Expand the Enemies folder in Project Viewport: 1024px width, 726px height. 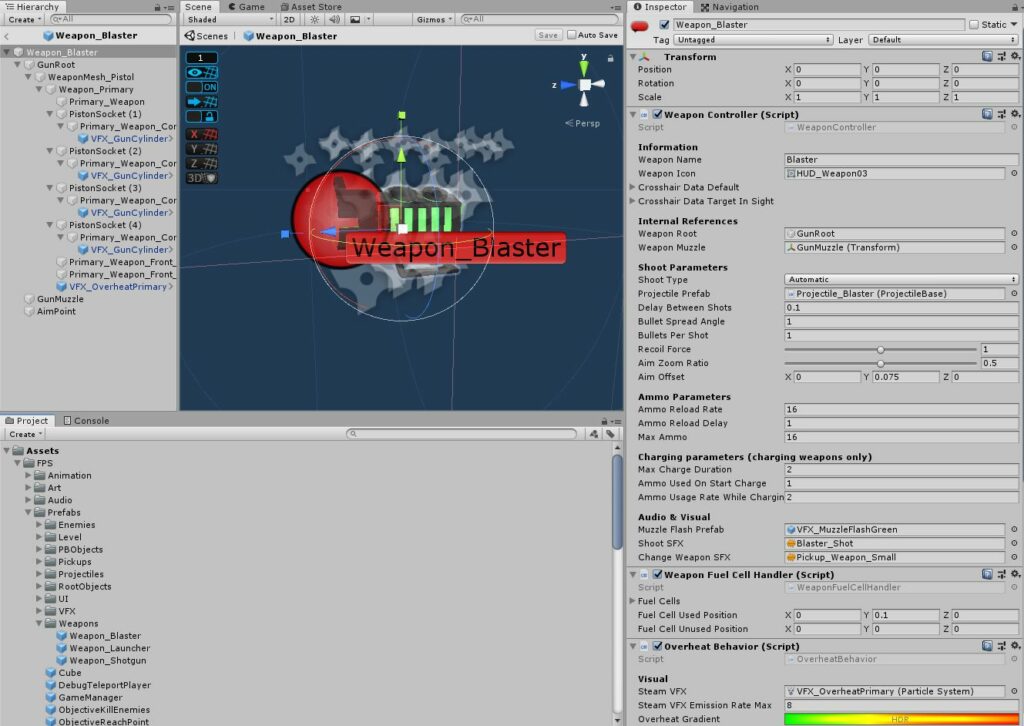tap(39, 525)
